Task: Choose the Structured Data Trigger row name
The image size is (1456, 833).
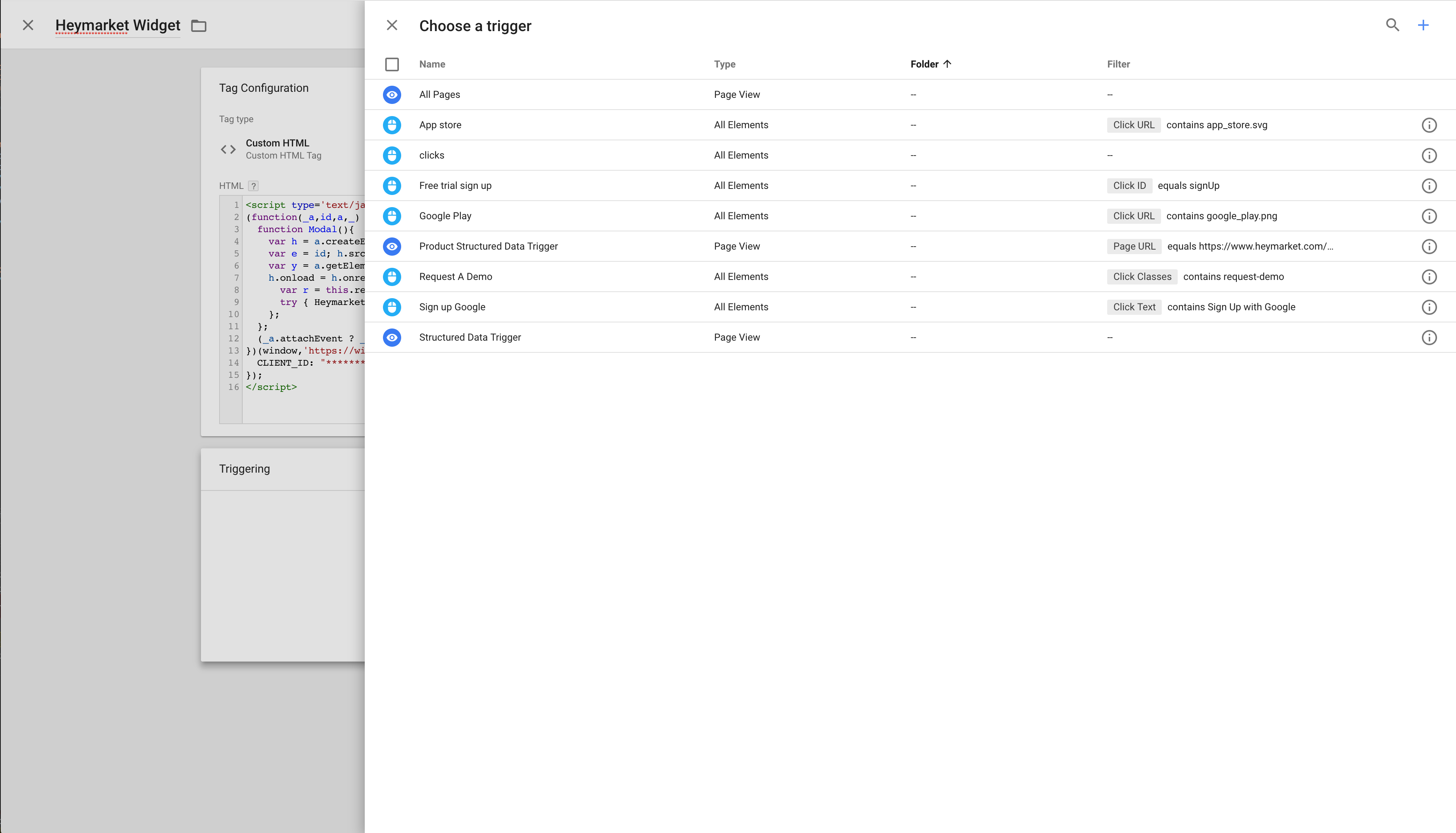Action: (x=469, y=337)
